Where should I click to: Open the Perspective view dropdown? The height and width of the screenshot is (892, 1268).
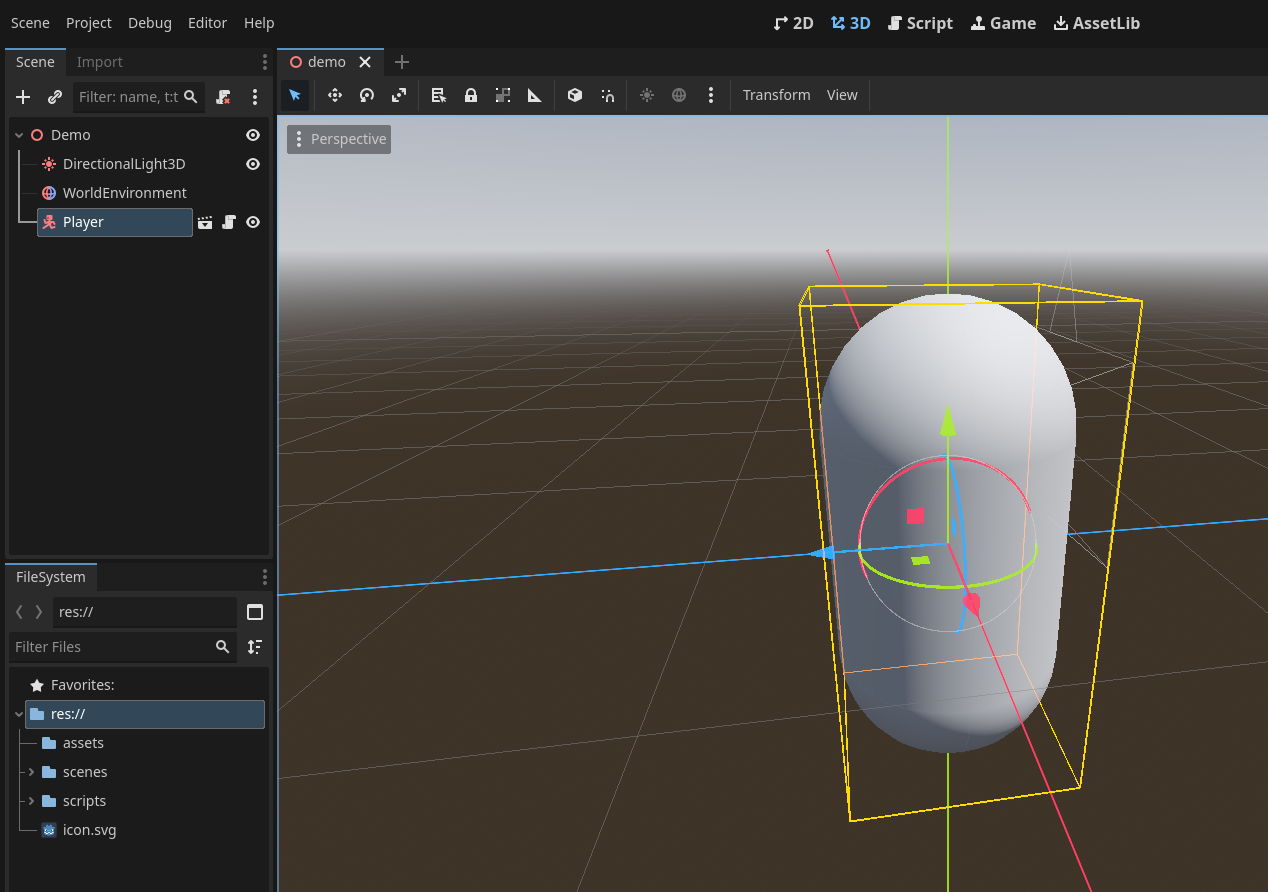pyautogui.click(x=339, y=139)
